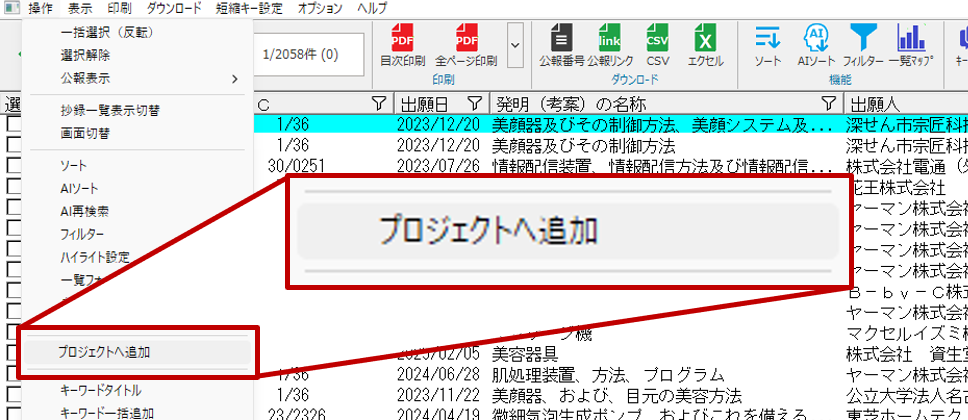This screenshot has width=968, height=420.
Task: Open the ヘルプ menu
Action: click(x=372, y=9)
